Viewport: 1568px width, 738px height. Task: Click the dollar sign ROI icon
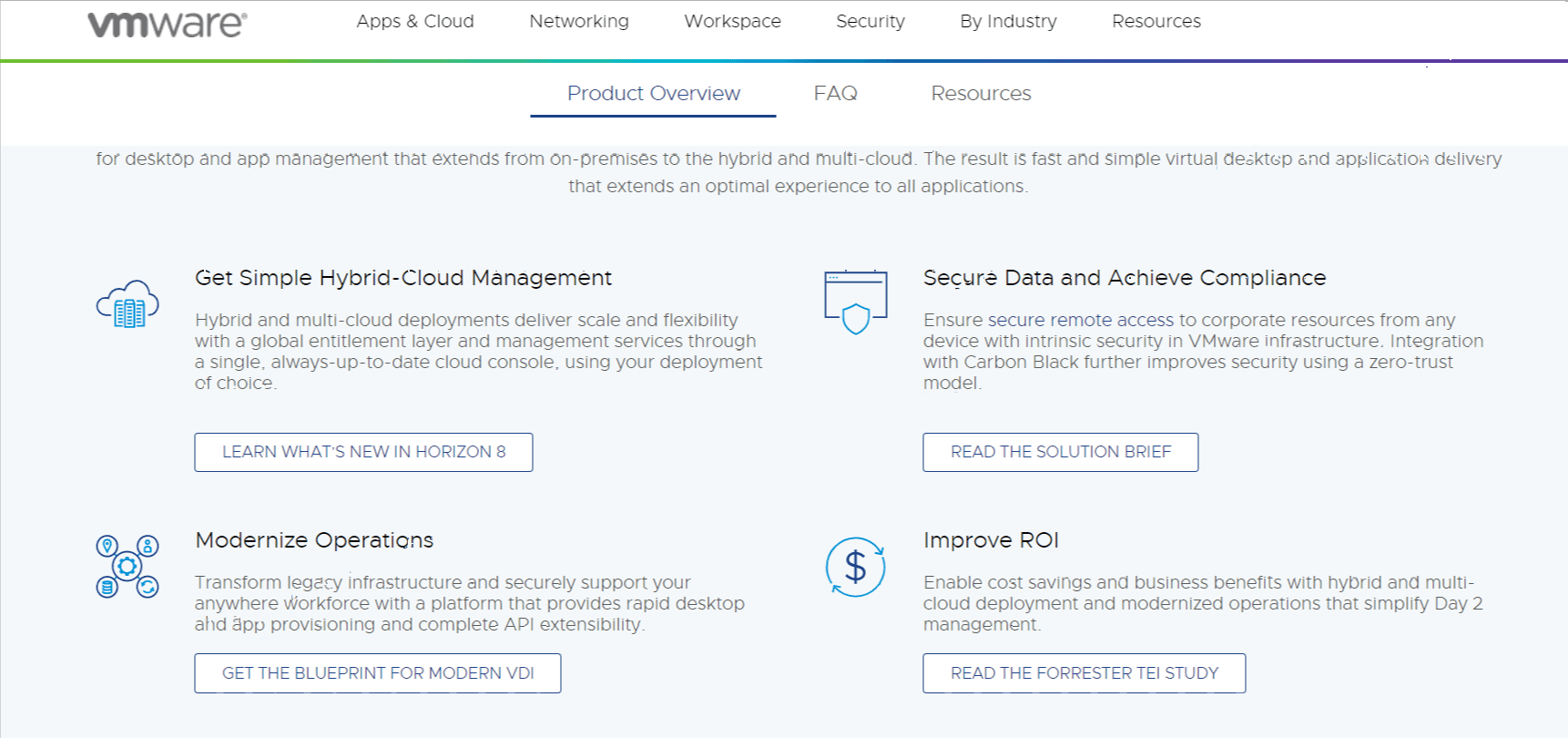tap(855, 567)
